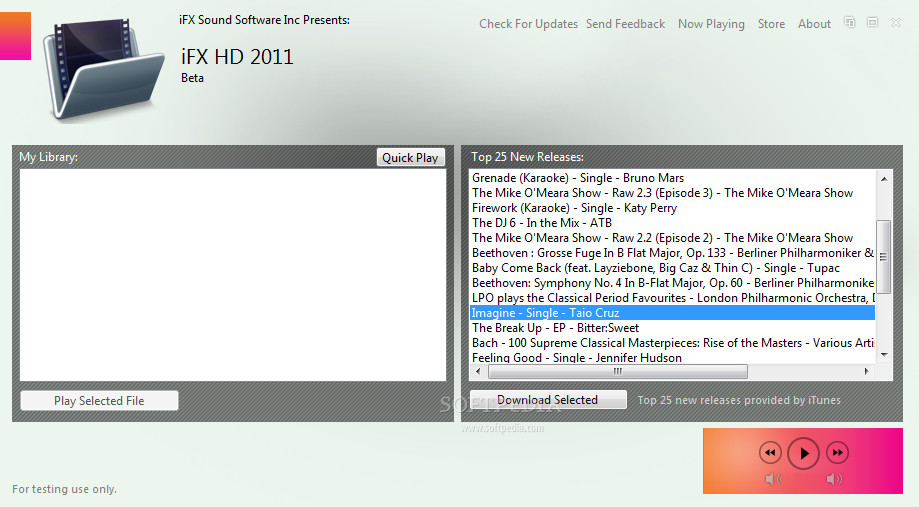Click inside the empty My Library list

pyautogui.click(x=233, y=275)
